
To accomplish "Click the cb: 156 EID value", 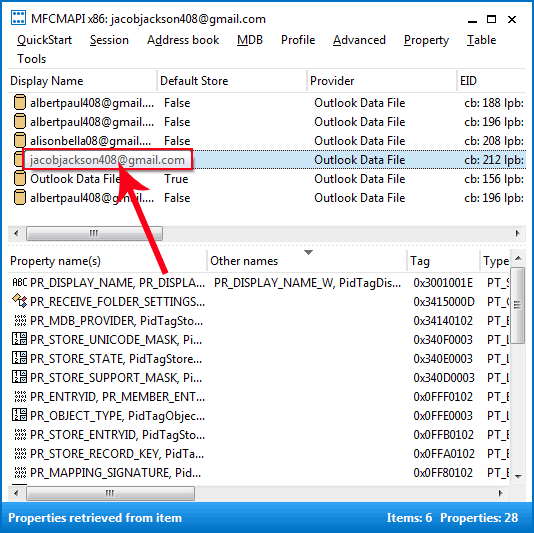I will coord(494,179).
